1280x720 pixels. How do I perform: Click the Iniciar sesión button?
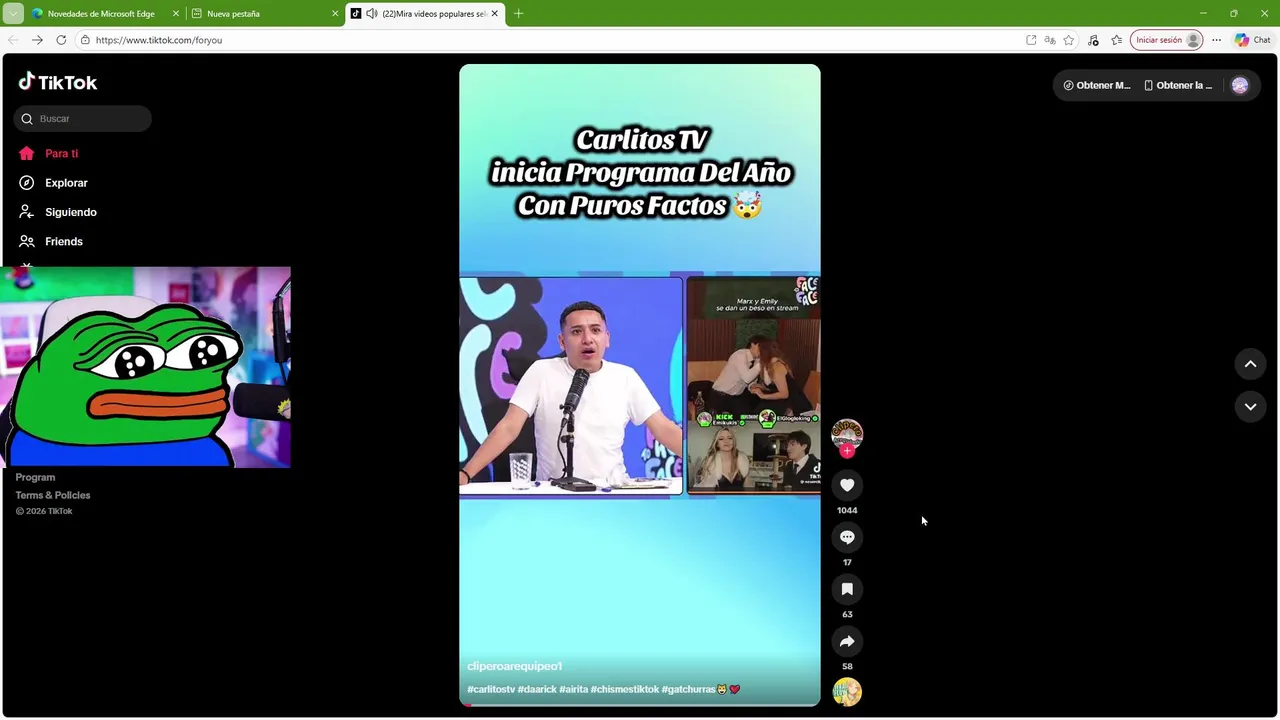pyautogui.click(x=1166, y=40)
